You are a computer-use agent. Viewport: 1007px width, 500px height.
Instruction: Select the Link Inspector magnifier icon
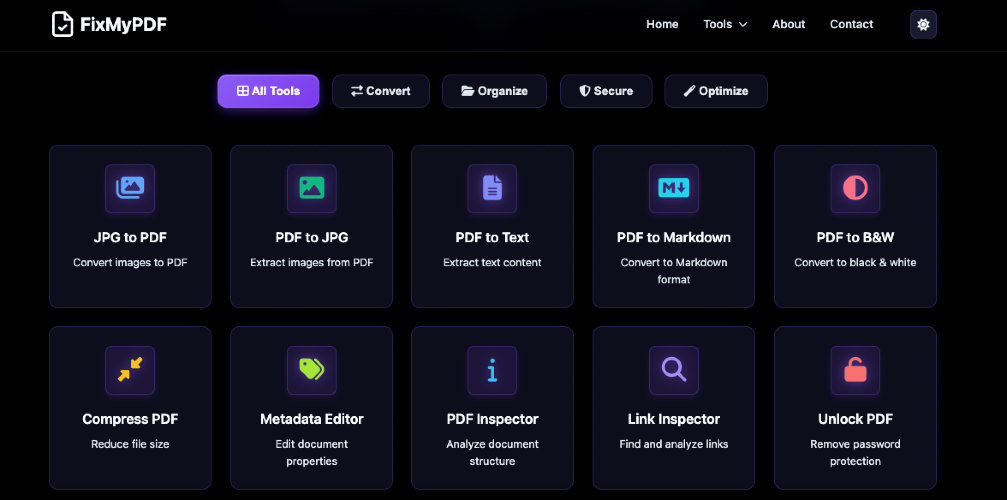(x=674, y=370)
